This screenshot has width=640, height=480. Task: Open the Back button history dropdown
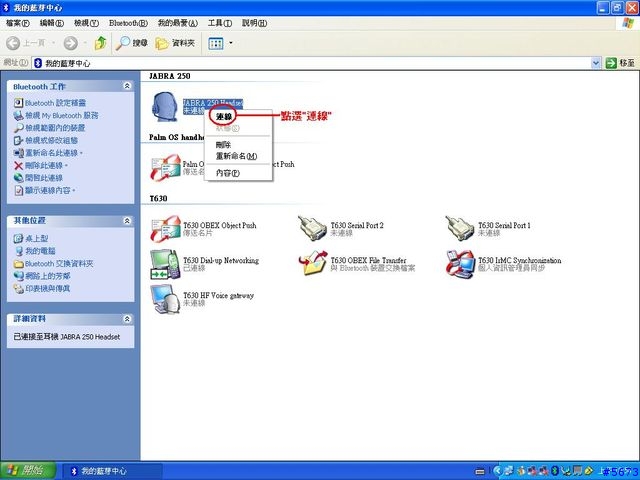(54, 42)
